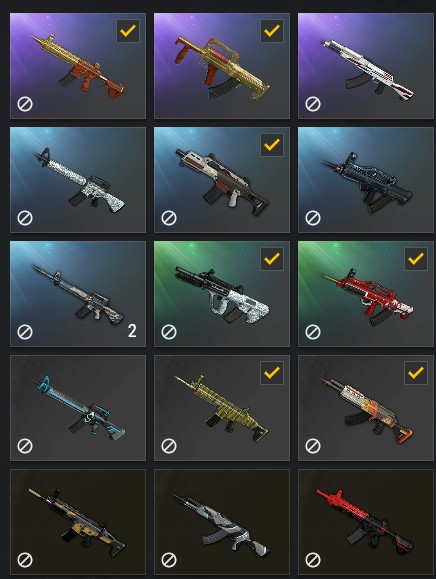This screenshot has height=579, width=436.
Task: Select the dark blue bullpup rifle thumbnail
Action: click(366, 180)
